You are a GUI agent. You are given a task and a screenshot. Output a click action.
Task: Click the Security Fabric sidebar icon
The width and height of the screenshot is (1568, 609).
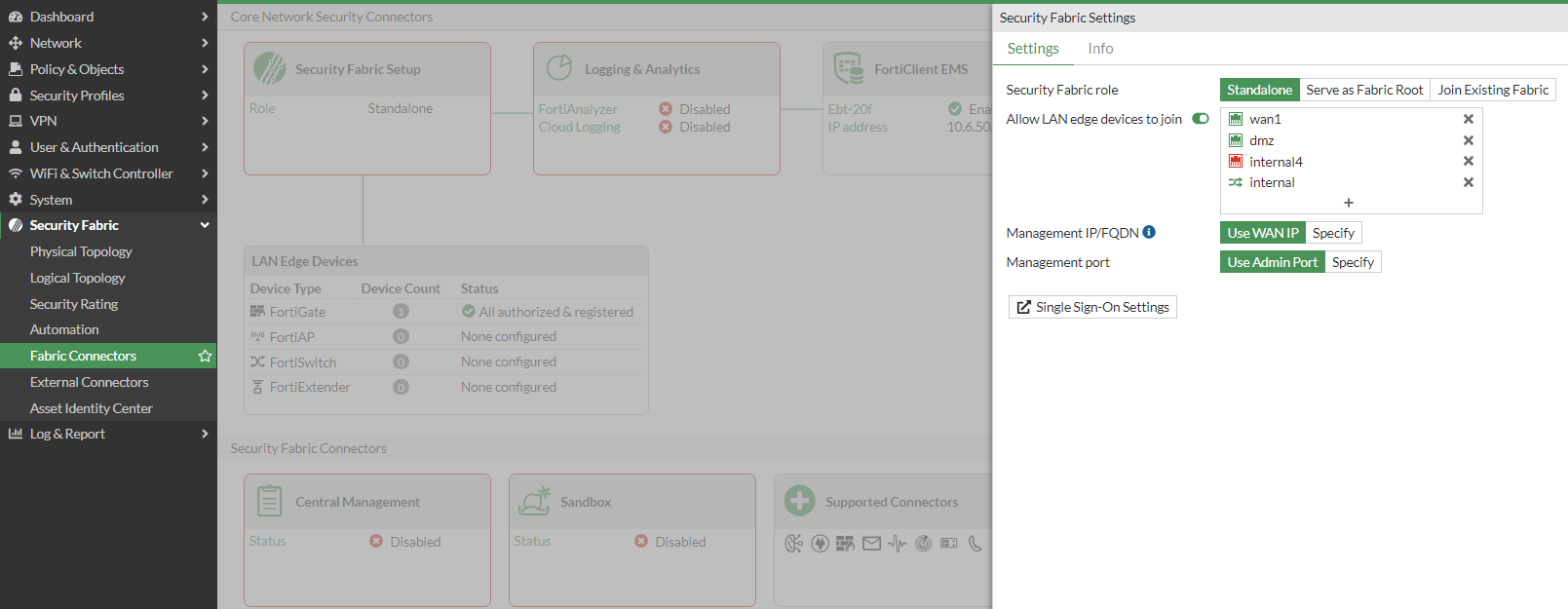(x=16, y=225)
